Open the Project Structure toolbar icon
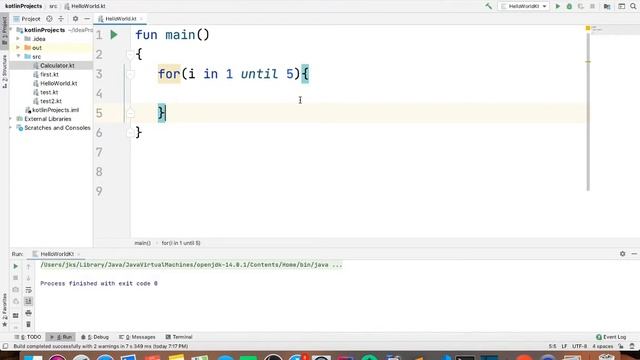640x360 pixels. tap(607, 6)
